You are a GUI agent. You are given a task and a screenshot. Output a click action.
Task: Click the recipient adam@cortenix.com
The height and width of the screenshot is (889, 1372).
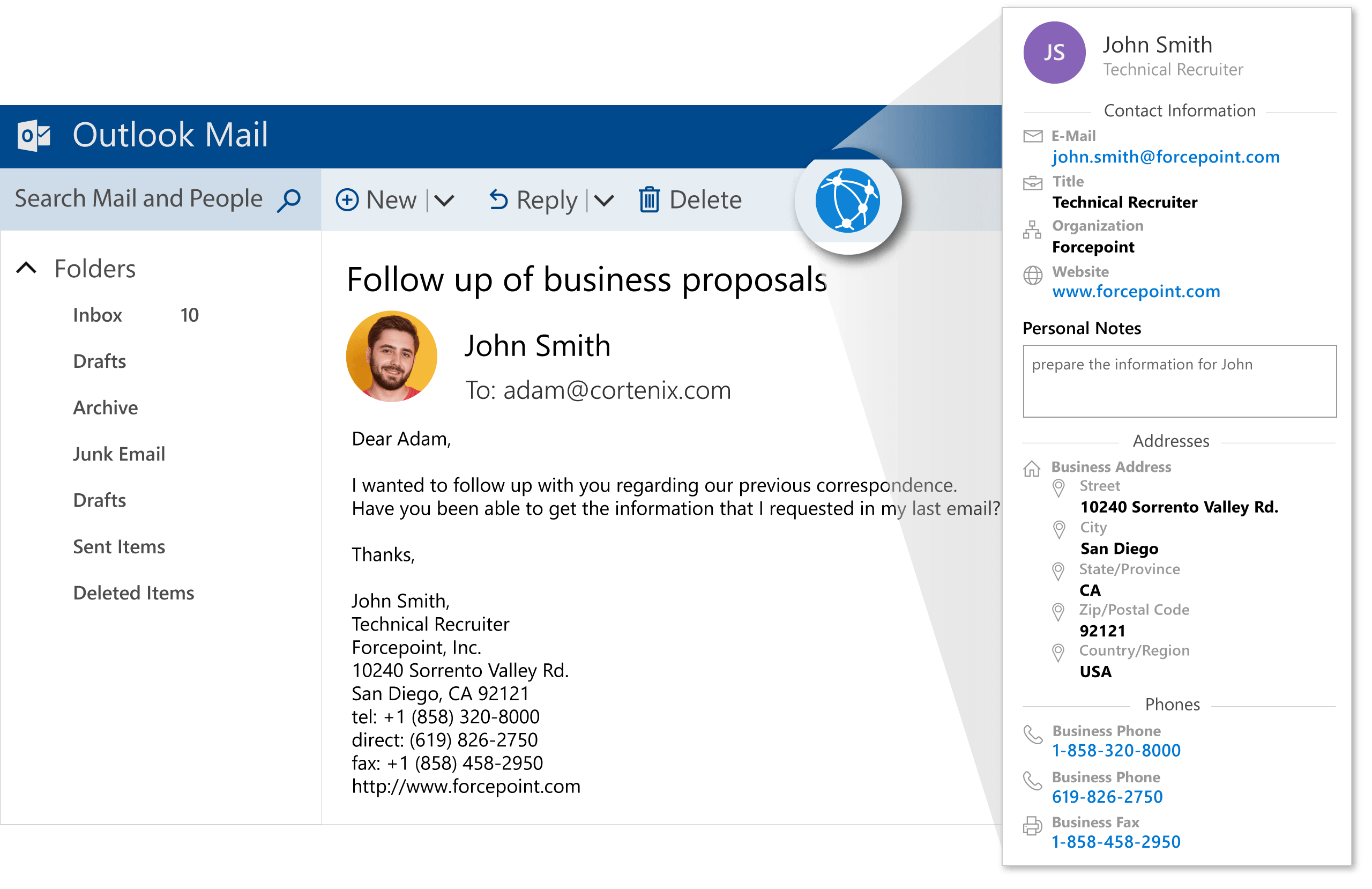617,390
